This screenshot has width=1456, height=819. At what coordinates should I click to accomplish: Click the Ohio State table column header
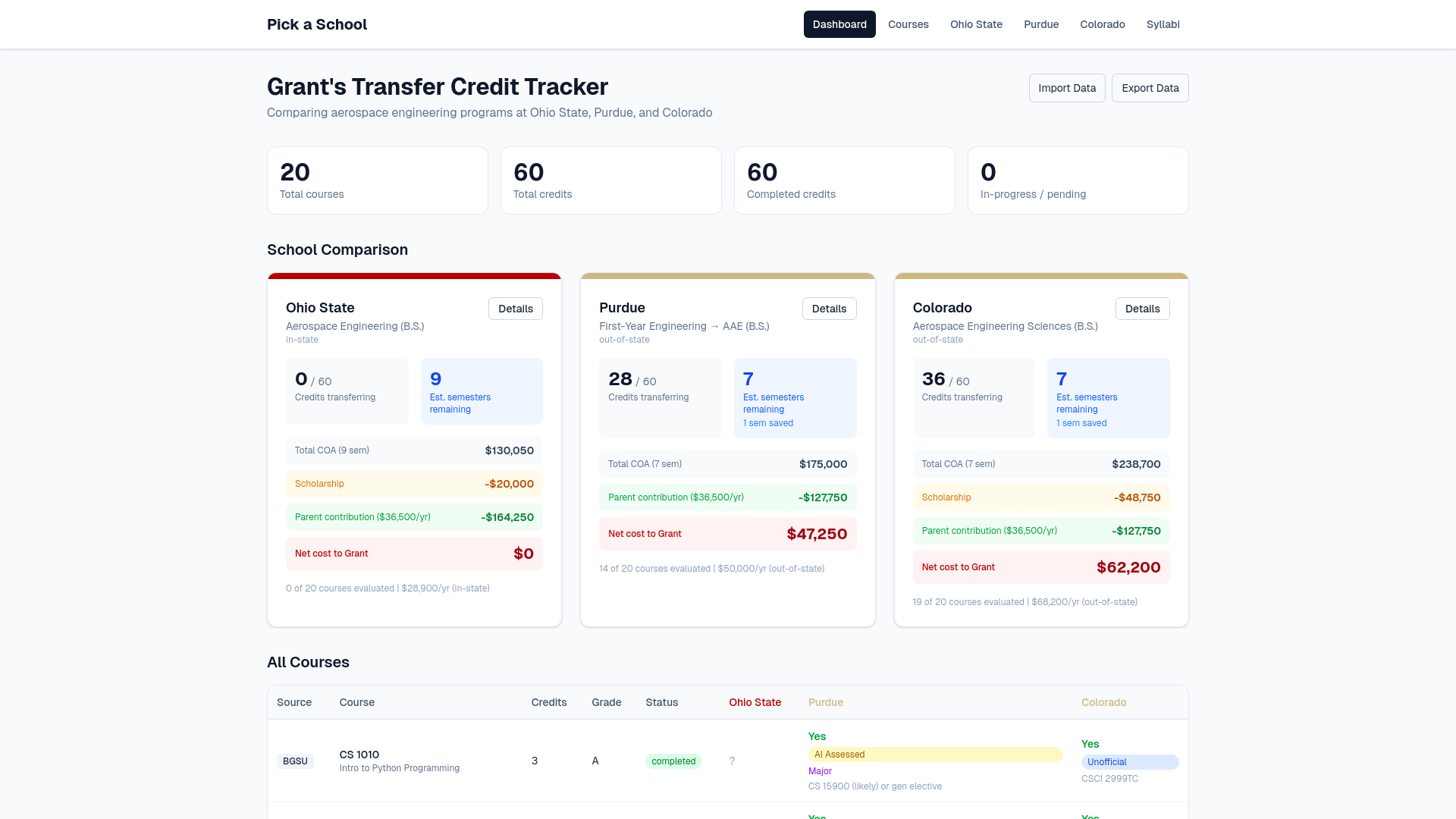pos(755,702)
